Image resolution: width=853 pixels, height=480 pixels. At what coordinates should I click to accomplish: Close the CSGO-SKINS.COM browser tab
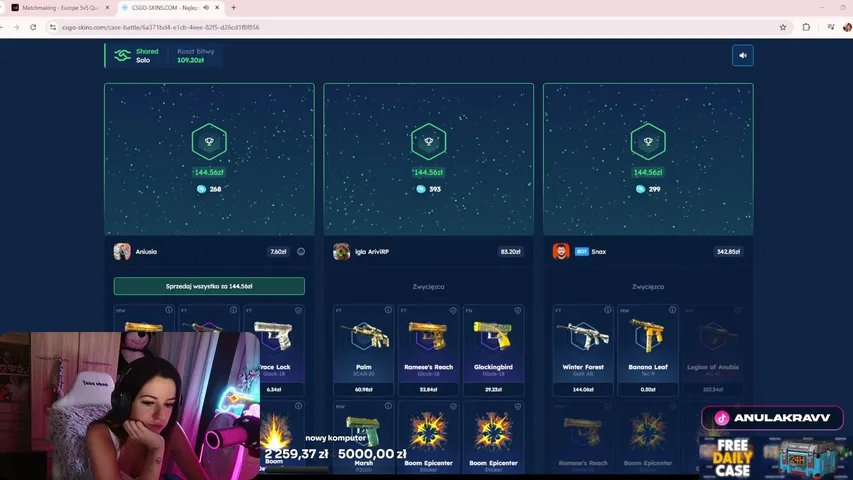point(217,8)
